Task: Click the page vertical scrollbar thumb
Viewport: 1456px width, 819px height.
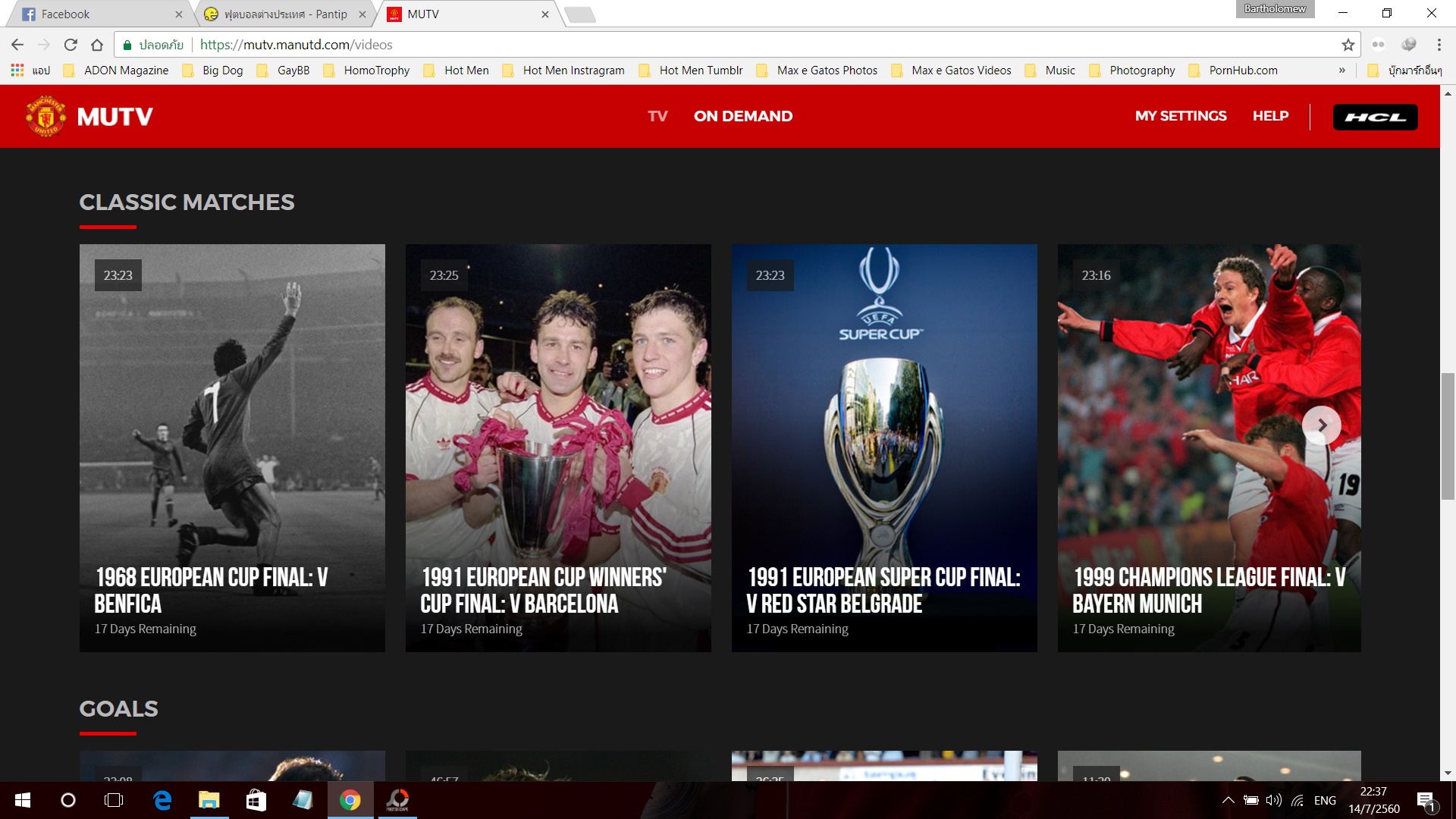Action: [1448, 436]
